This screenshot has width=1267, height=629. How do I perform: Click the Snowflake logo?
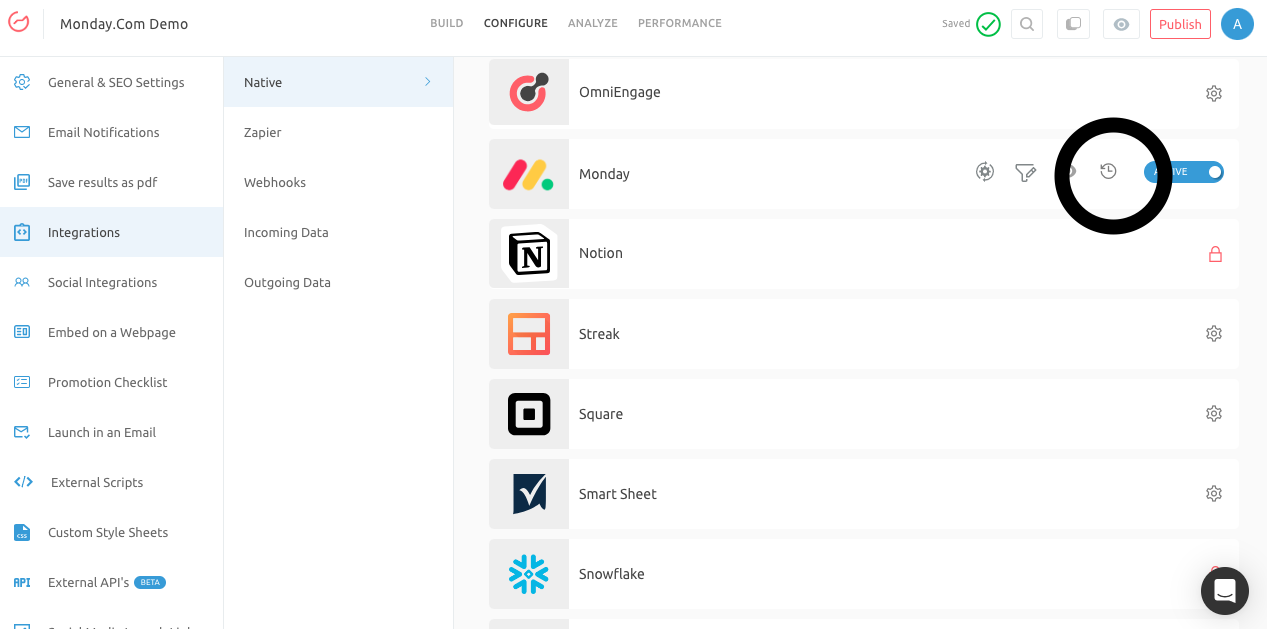(529, 574)
